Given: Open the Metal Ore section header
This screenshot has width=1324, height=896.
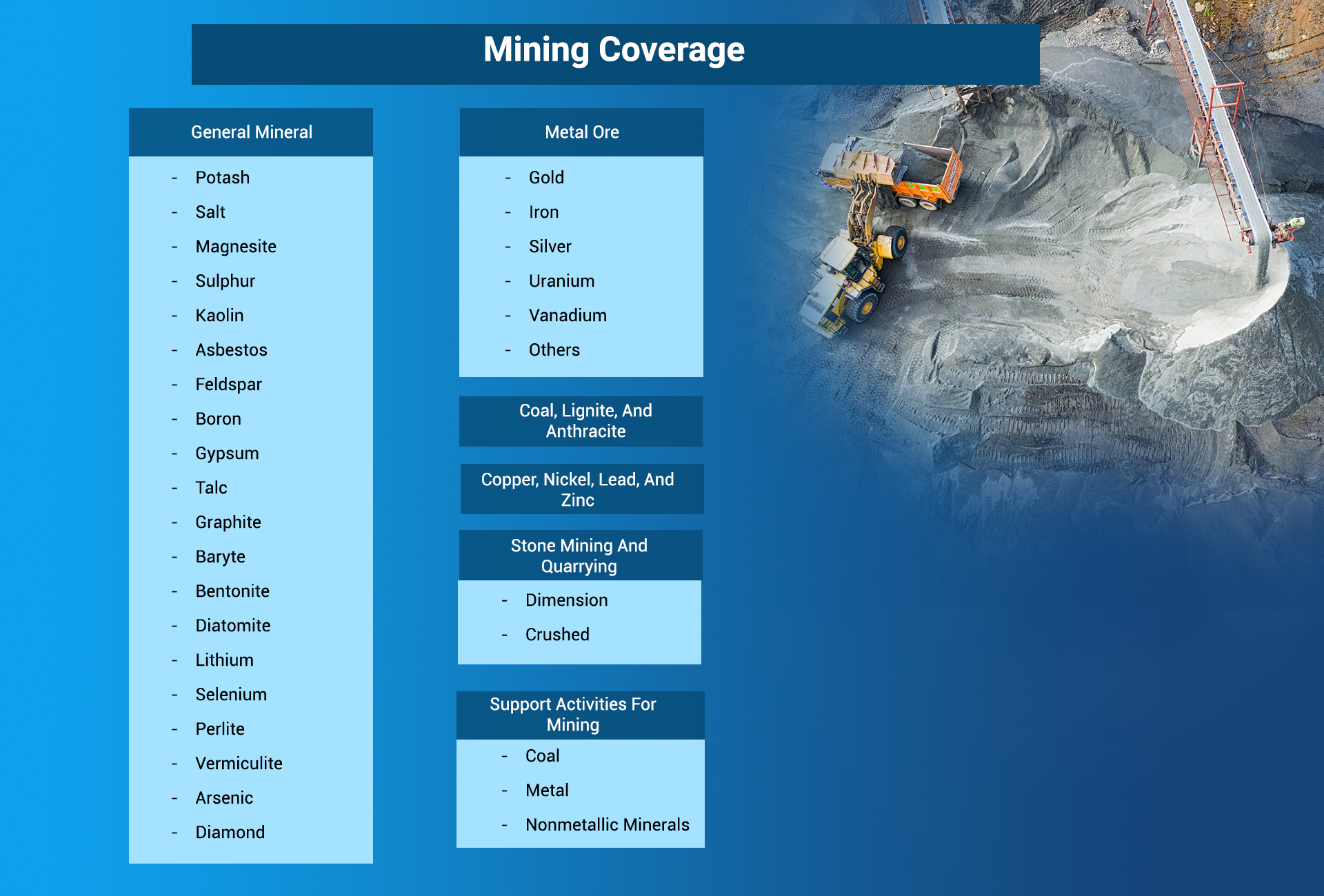Looking at the screenshot, I should click(x=581, y=132).
